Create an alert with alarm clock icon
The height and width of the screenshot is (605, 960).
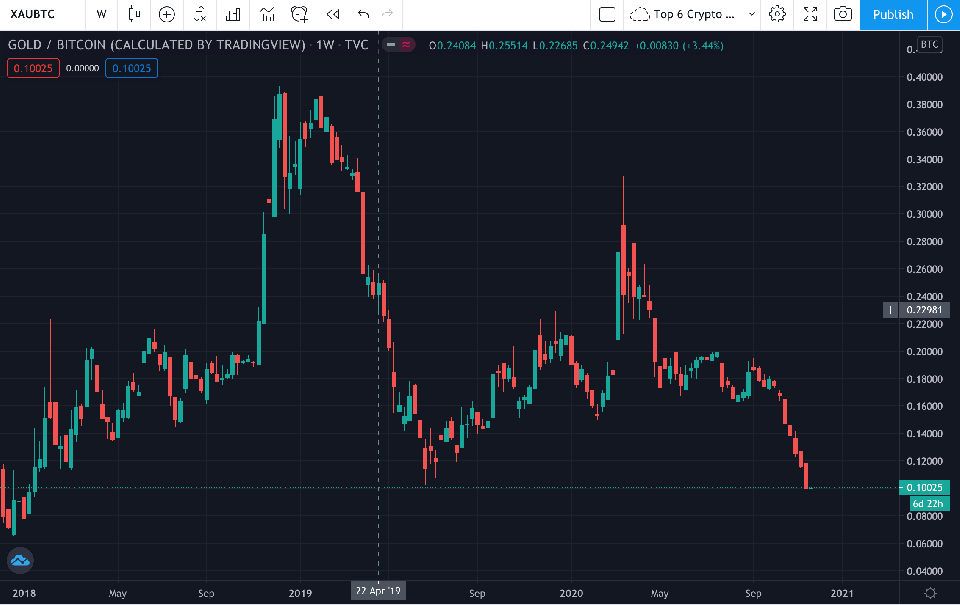point(299,14)
